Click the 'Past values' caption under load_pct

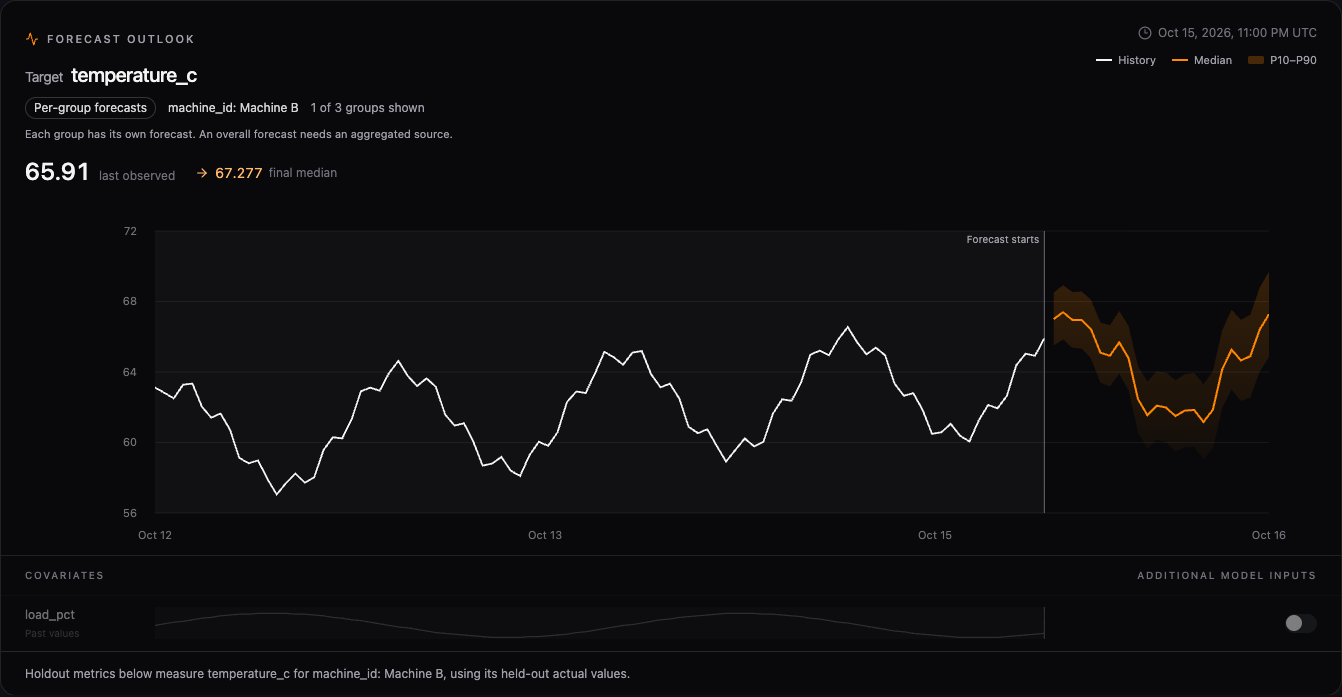[x=52, y=633]
